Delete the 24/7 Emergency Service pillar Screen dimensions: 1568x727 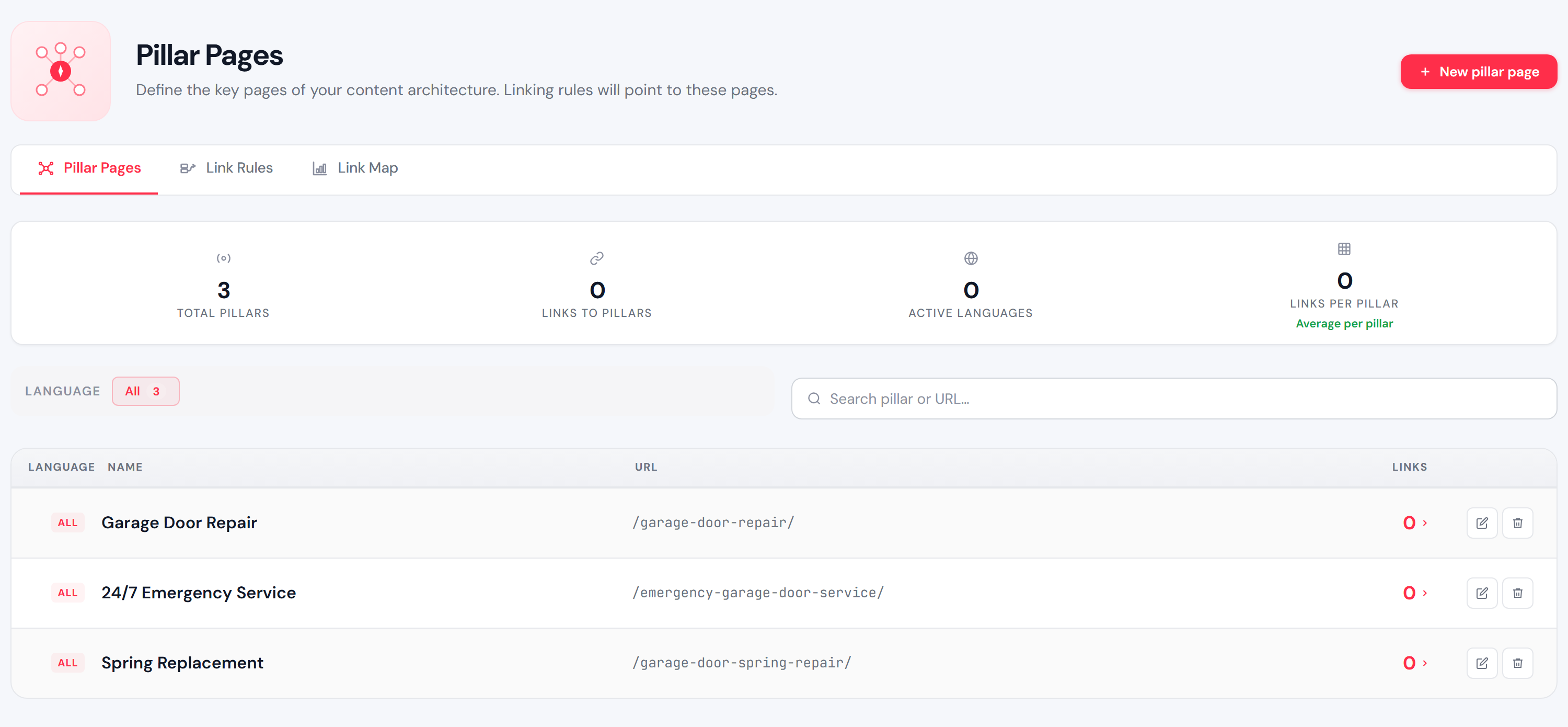pyautogui.click(x=1517, y=593)
